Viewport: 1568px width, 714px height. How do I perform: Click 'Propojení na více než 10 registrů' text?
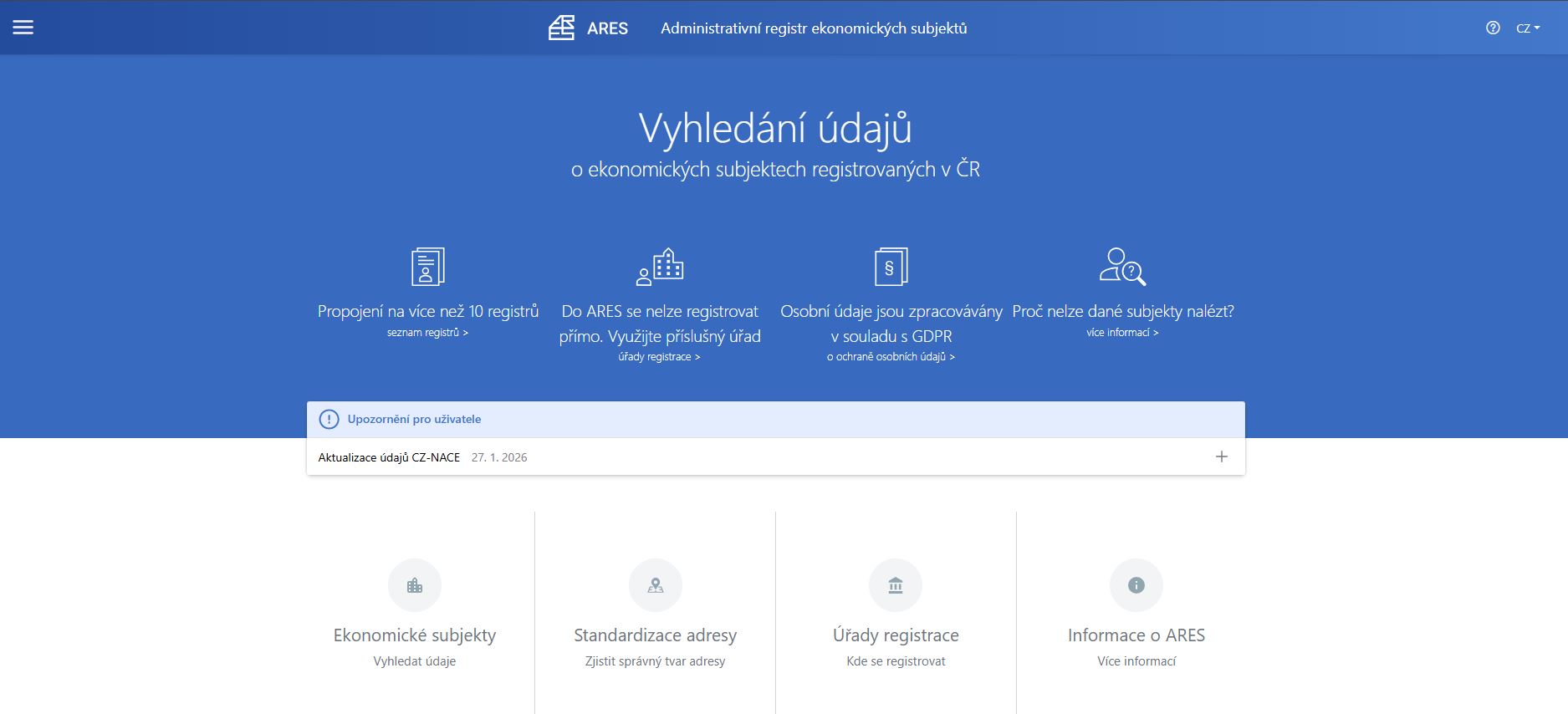(428, 311)
